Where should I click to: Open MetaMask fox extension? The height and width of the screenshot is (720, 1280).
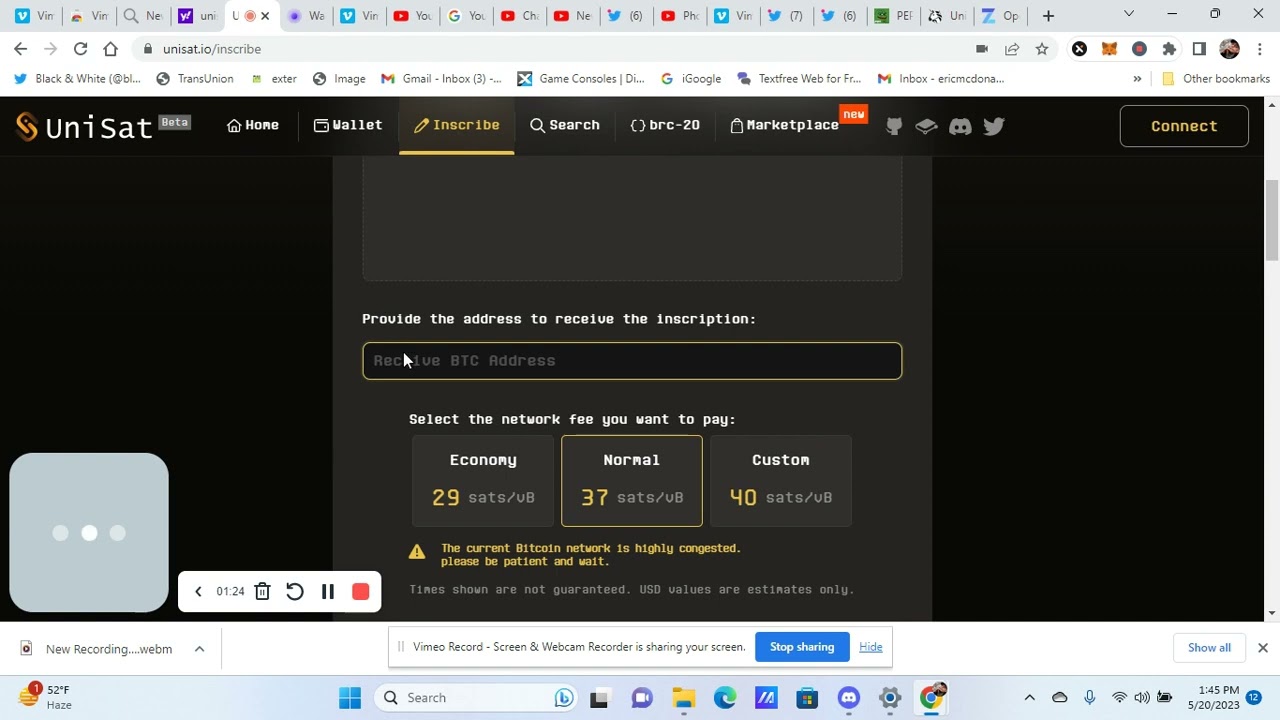(1109, 49)
